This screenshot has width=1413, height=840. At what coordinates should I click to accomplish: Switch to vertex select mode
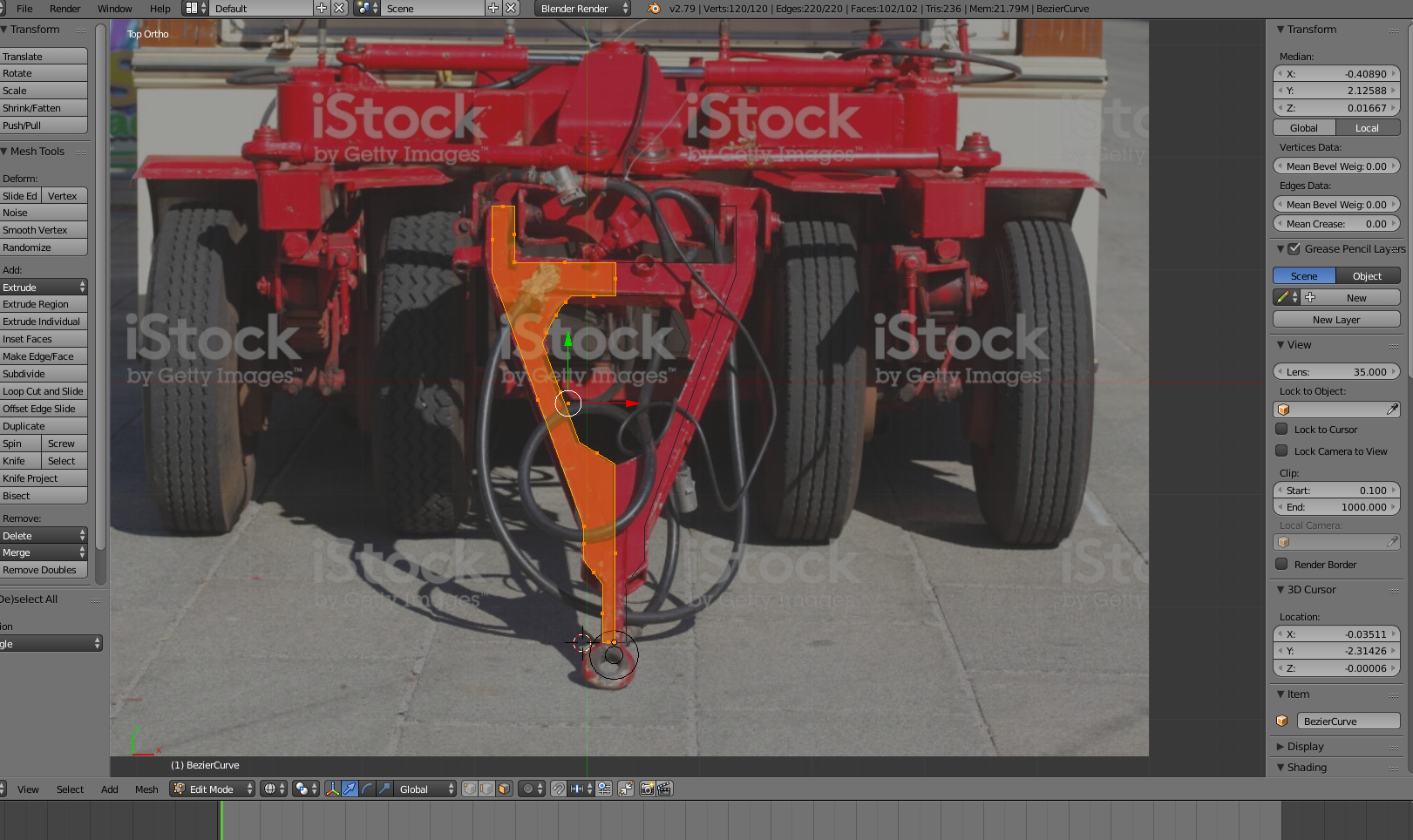(x=470, y=789)
